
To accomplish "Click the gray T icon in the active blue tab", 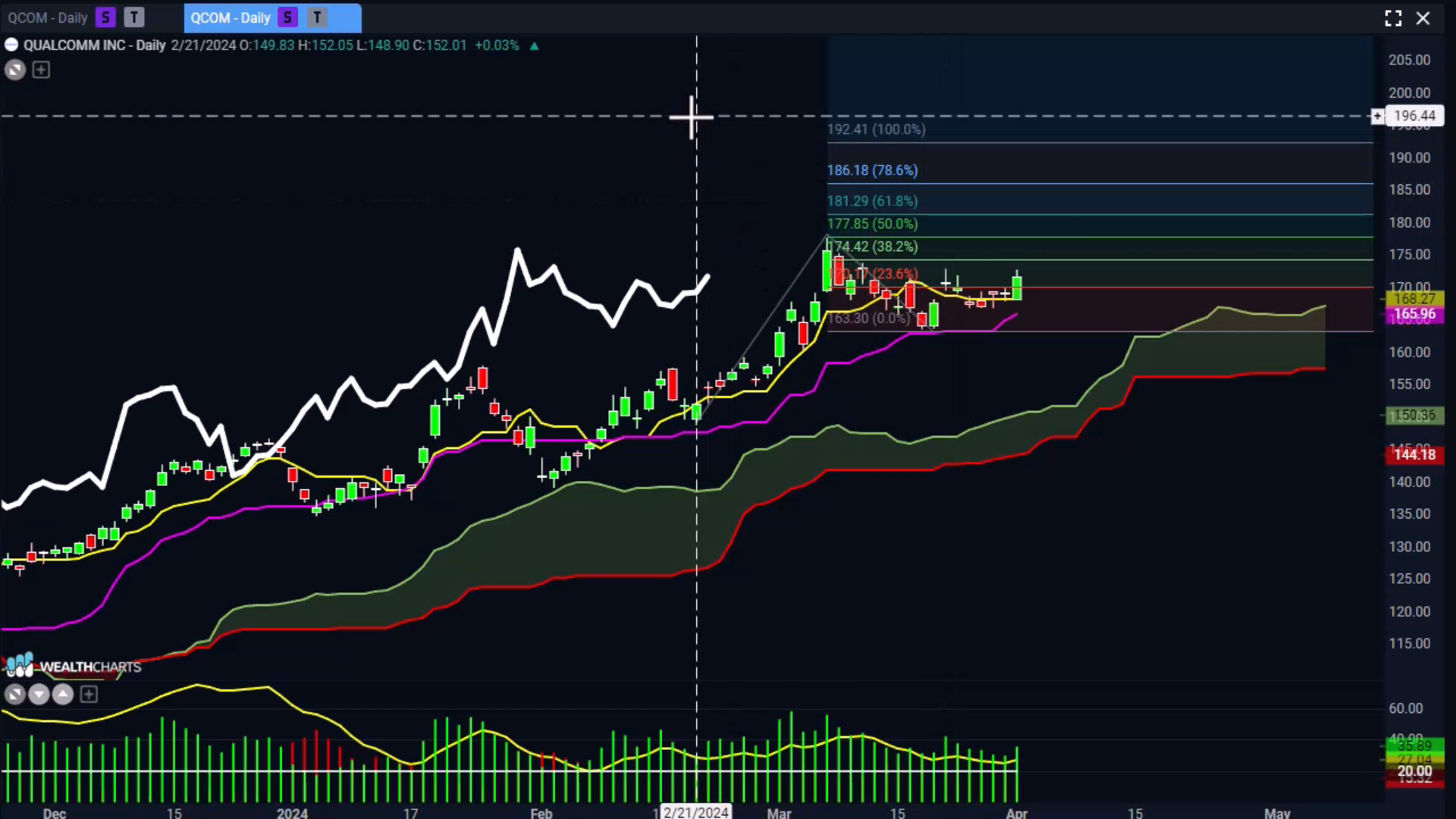I will (317, 17).
